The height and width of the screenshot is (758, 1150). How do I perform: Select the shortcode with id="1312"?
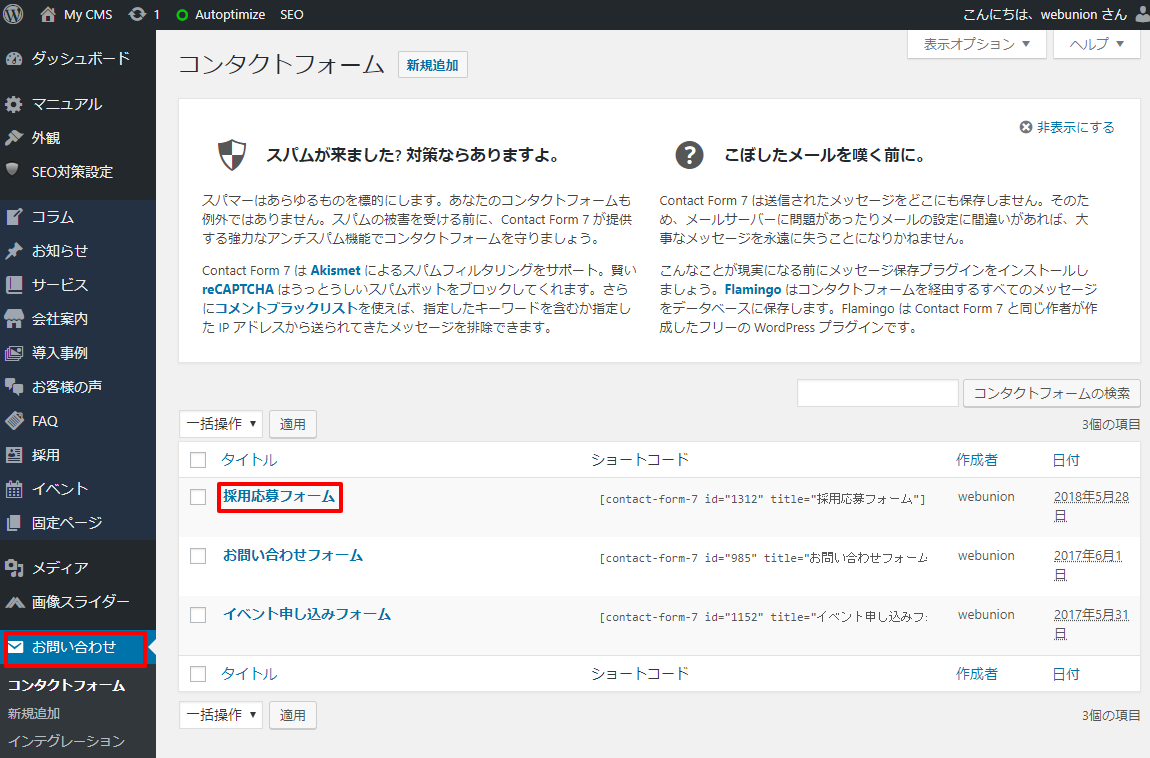(763, 499)
